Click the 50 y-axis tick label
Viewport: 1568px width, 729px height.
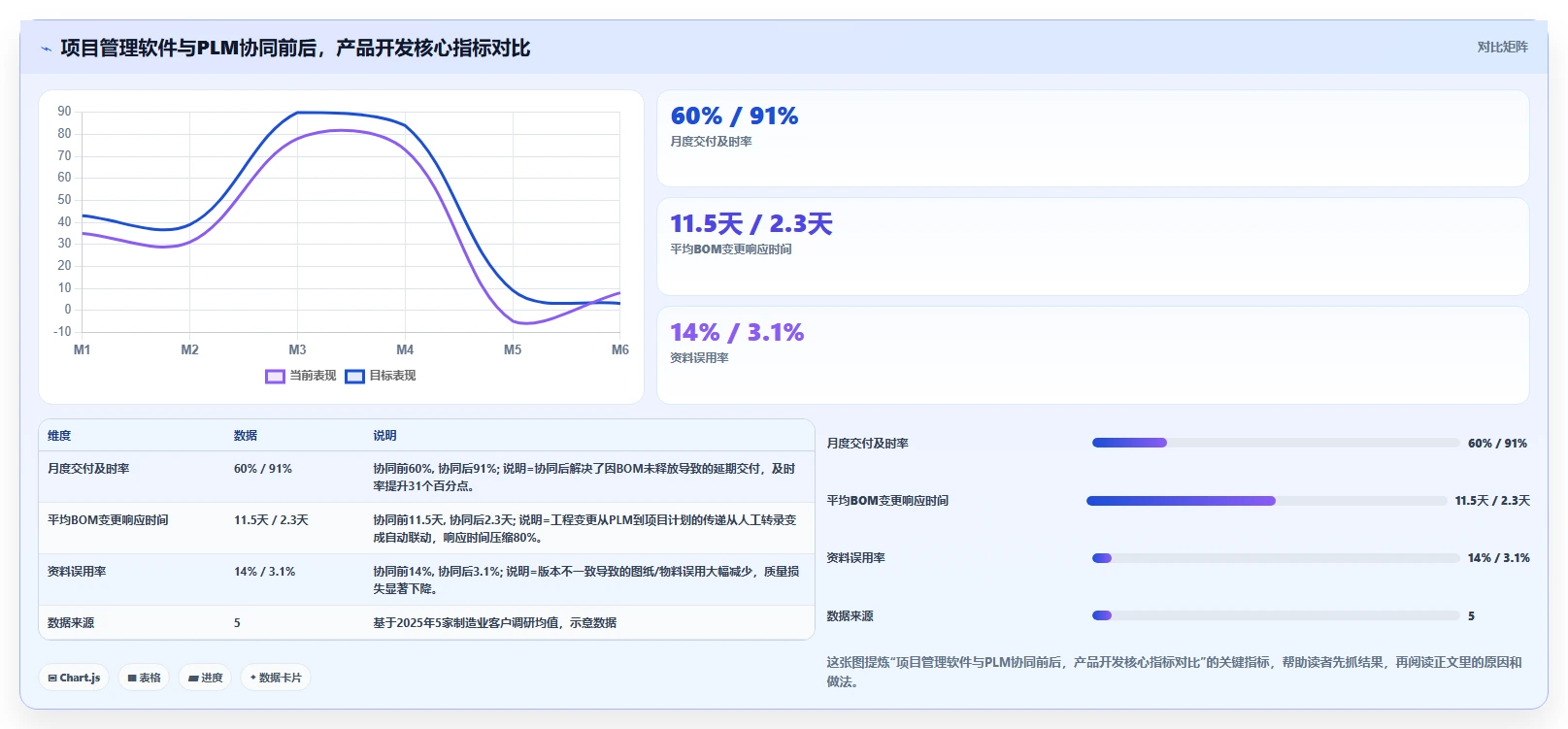pos(64,200)
